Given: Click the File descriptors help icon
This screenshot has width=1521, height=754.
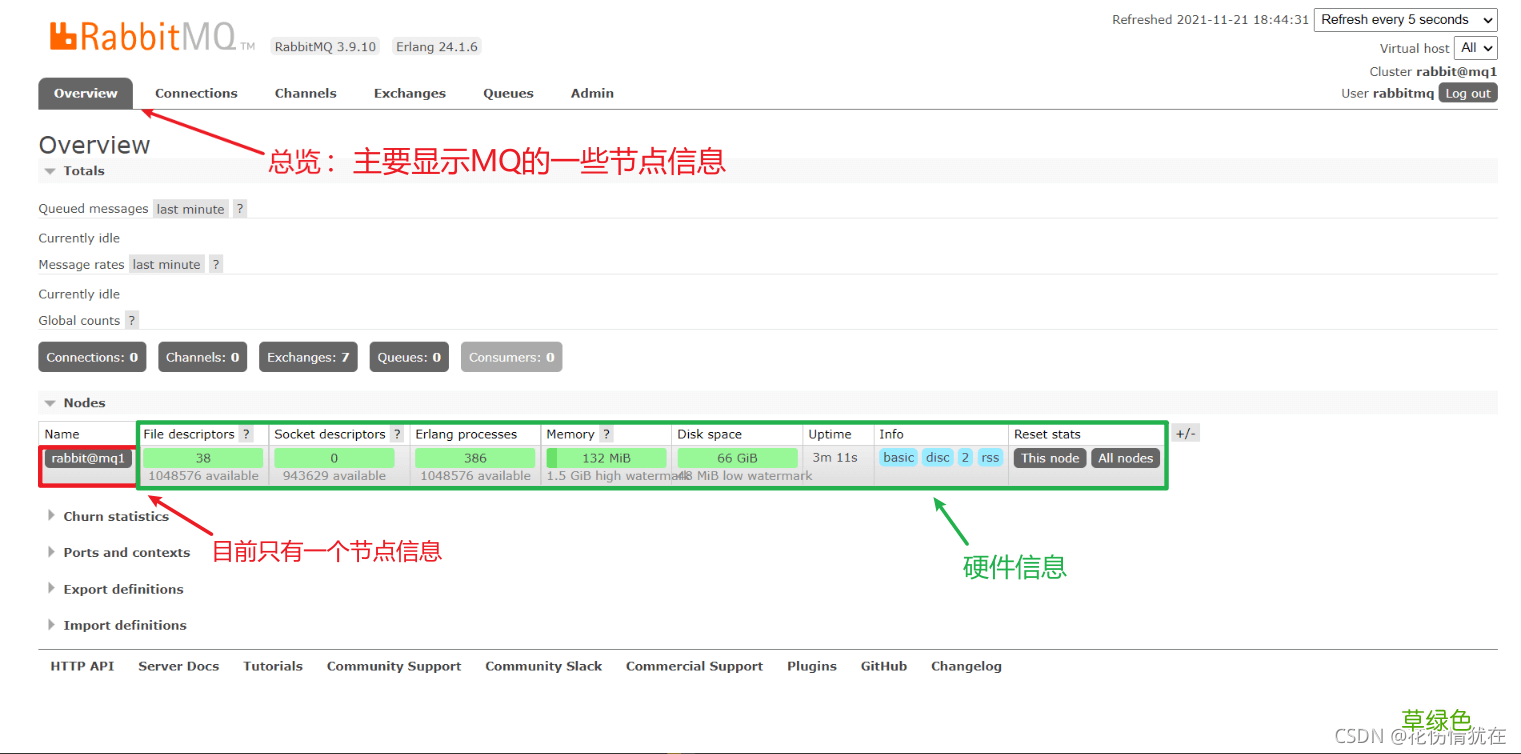Looking at the screenshot, I should point(246,433).
